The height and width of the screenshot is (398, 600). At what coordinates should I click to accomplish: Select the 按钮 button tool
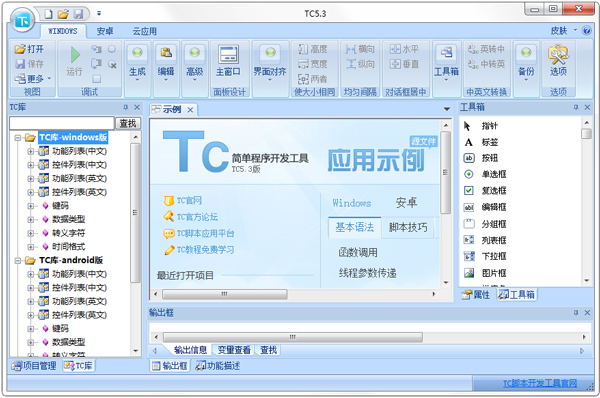[481, 158]
